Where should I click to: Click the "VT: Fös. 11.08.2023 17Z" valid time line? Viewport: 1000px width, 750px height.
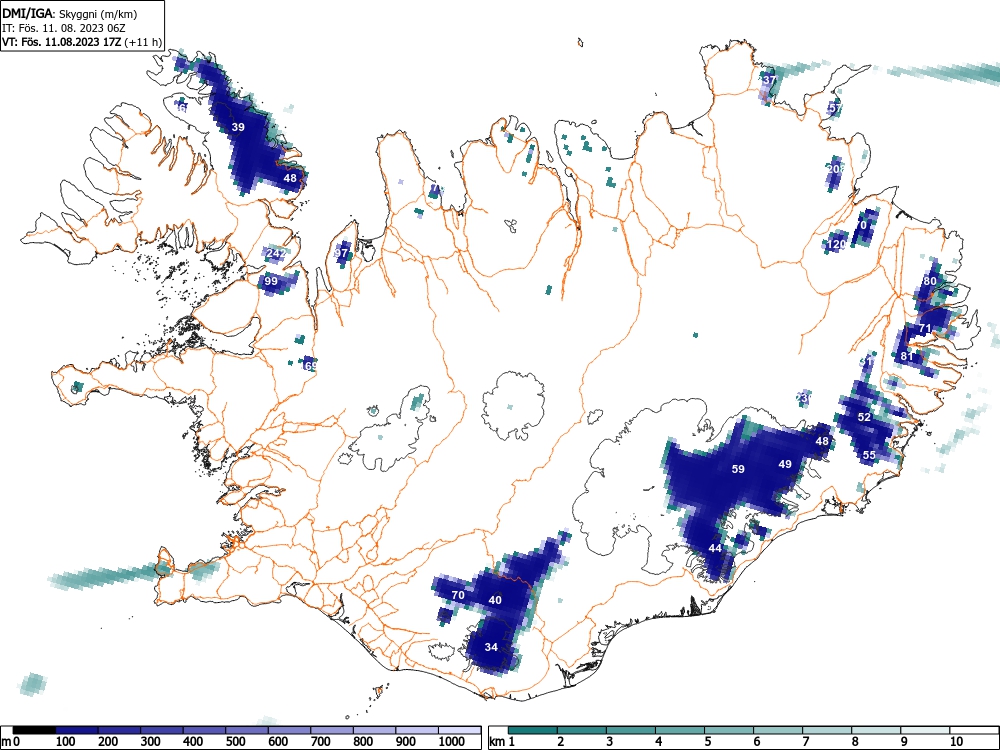(x=62, y=42)
